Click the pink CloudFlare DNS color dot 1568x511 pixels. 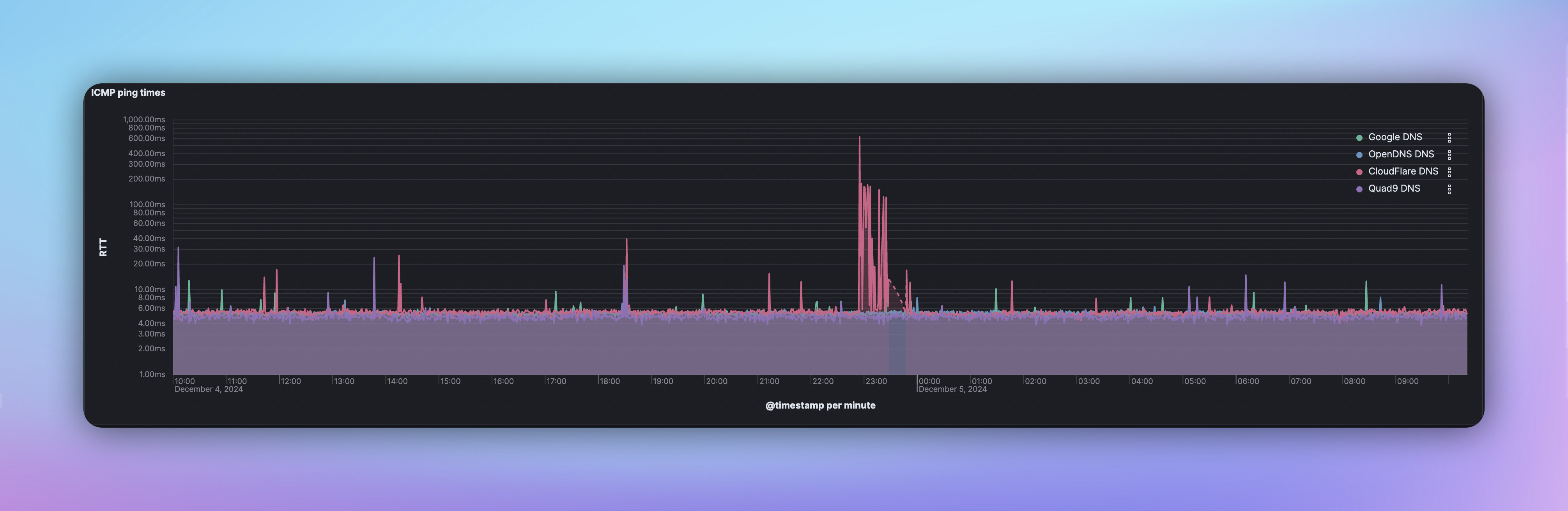click(1359, 171)
